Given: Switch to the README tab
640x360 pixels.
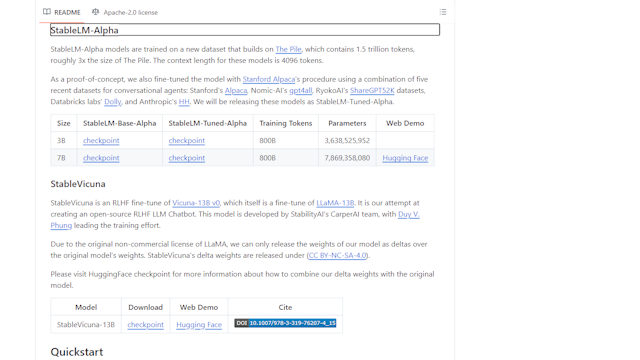Looking at the screenshot, I should coord(62,12).
